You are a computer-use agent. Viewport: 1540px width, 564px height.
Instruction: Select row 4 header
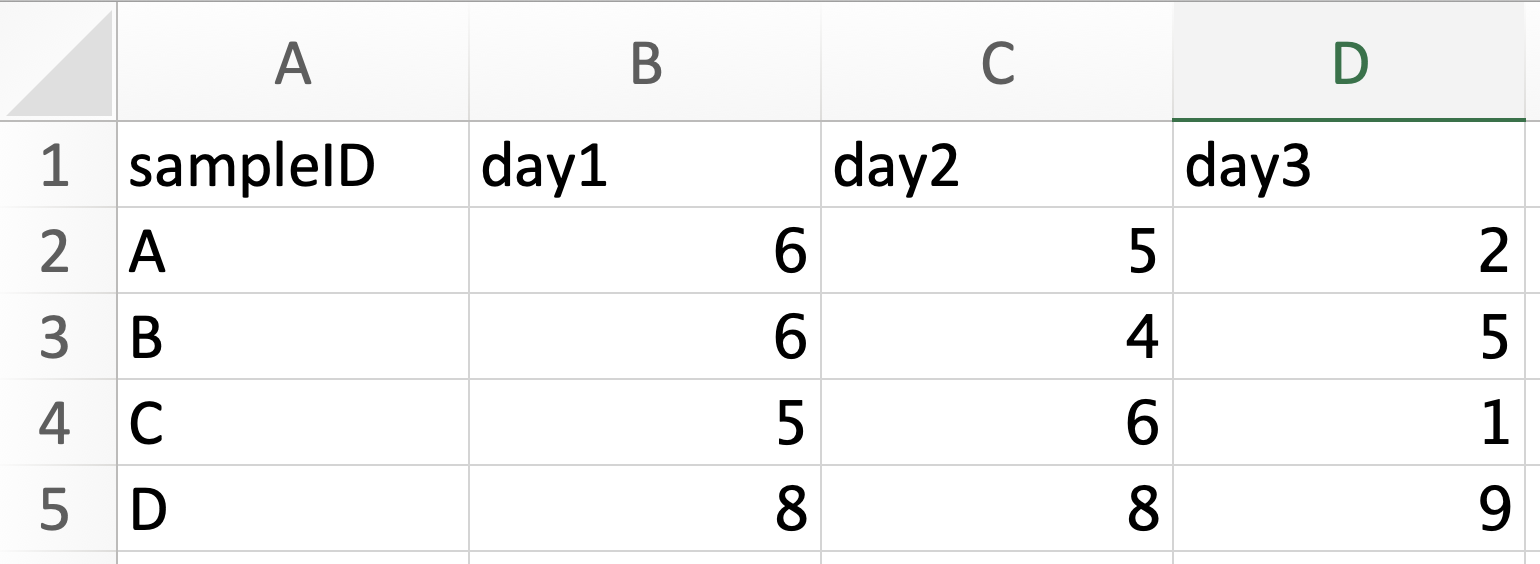56,423
